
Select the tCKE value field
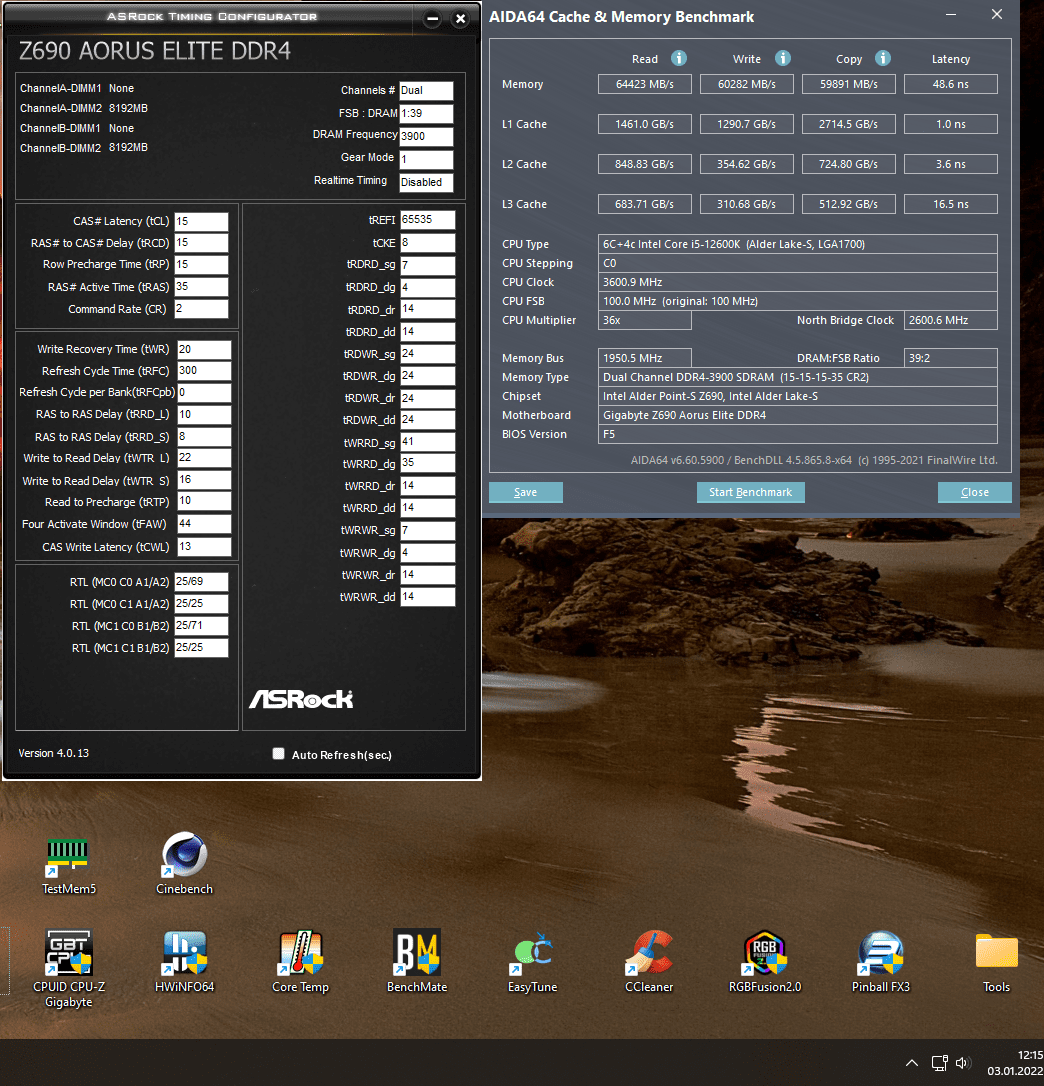427,243
